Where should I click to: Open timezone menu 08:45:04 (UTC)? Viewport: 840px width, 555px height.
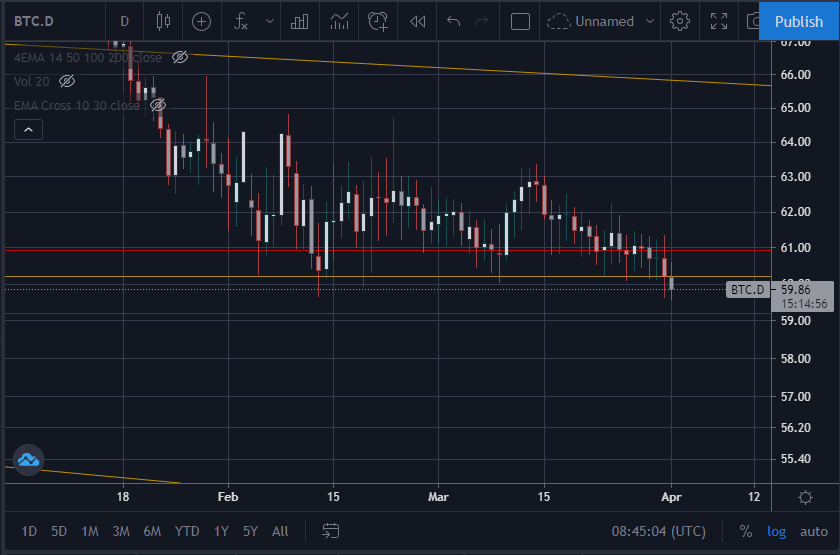(x=658, y=531)
